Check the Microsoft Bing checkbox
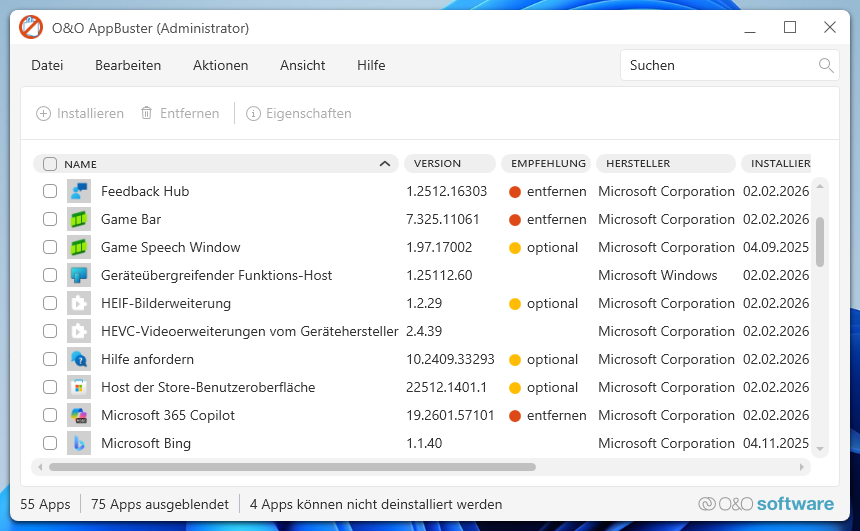The image size is (860, 531). tap(50, 443)
